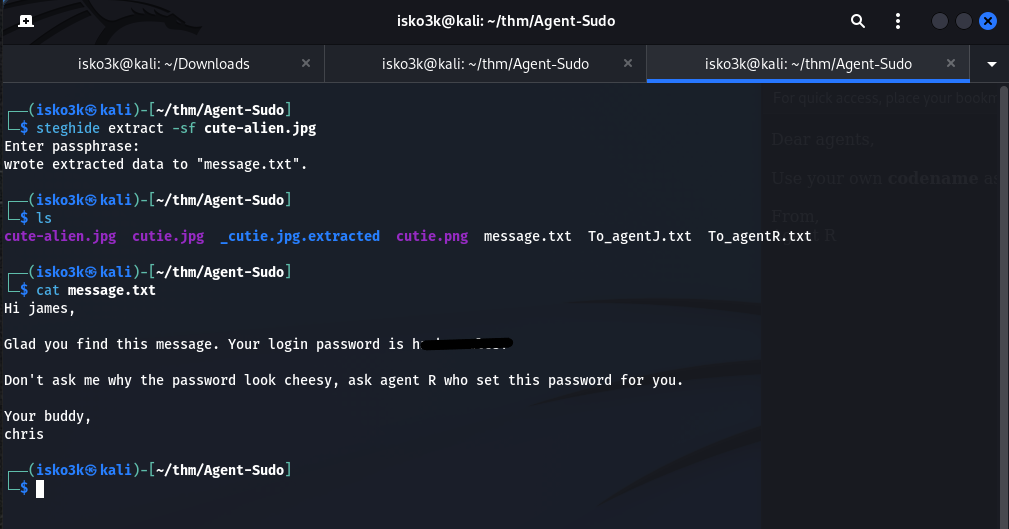This screenshot has height=529, width=1009.
Task: Switch to the ~/Downloads tab
Action: [164, 64]
